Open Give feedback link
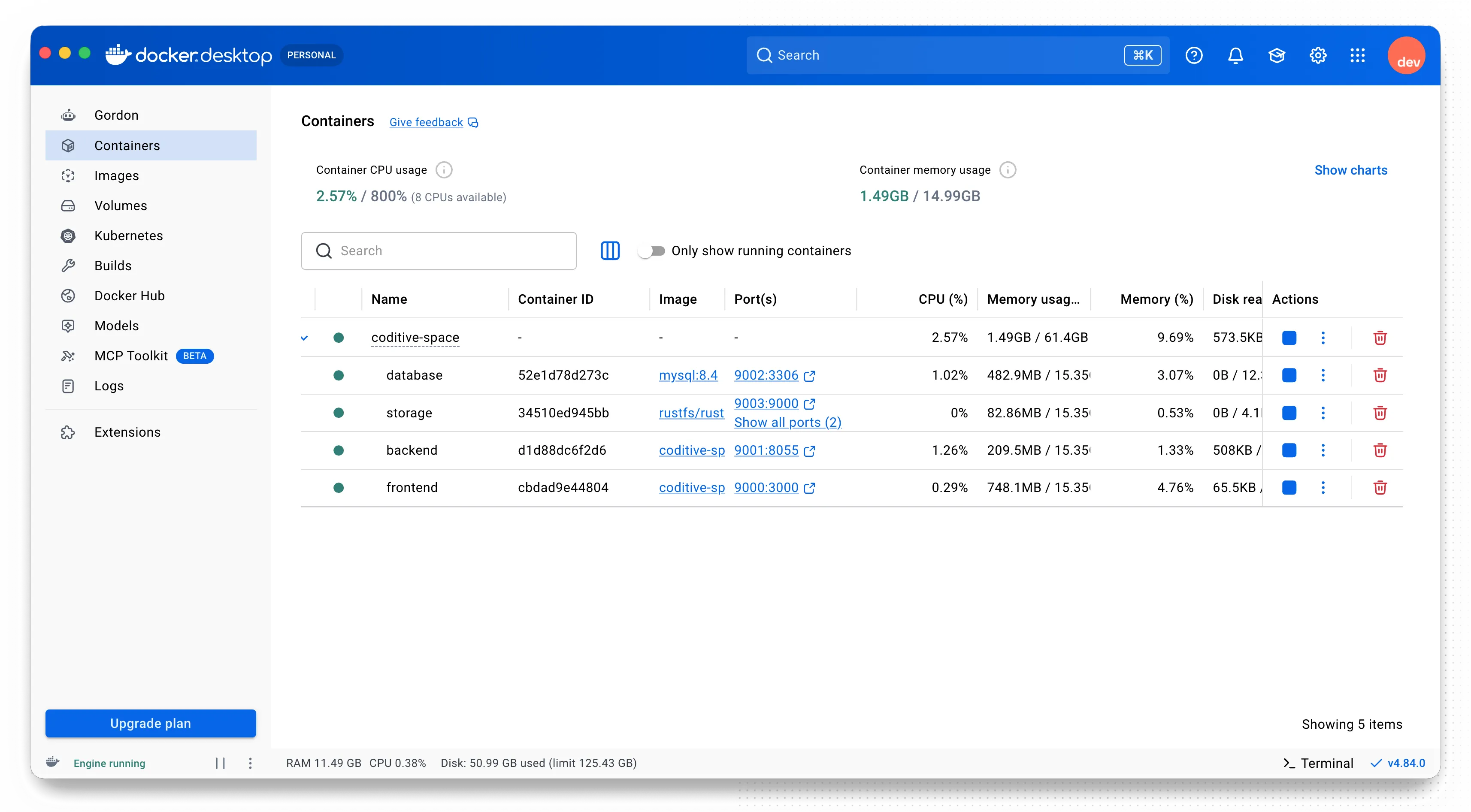This screenshot has width=1471, height=812. pos(433,122)
